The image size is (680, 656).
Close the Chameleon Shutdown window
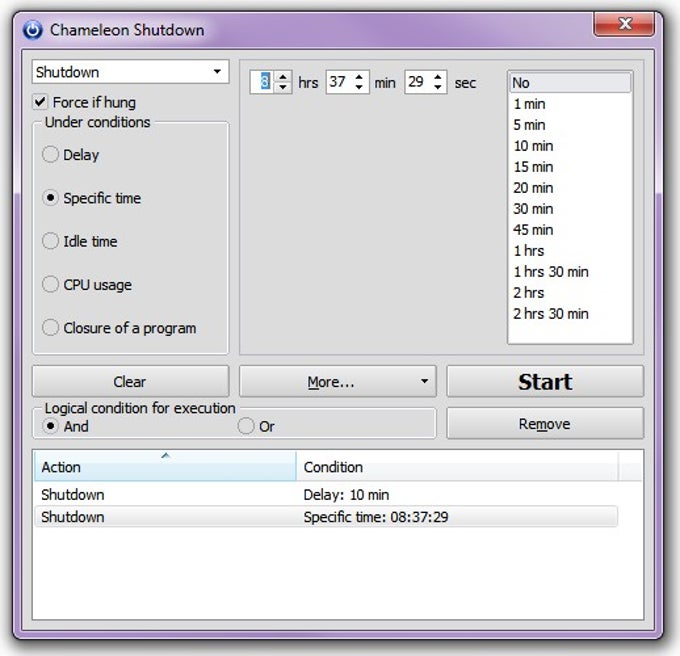pyautogui.click(x=624, y=24)
